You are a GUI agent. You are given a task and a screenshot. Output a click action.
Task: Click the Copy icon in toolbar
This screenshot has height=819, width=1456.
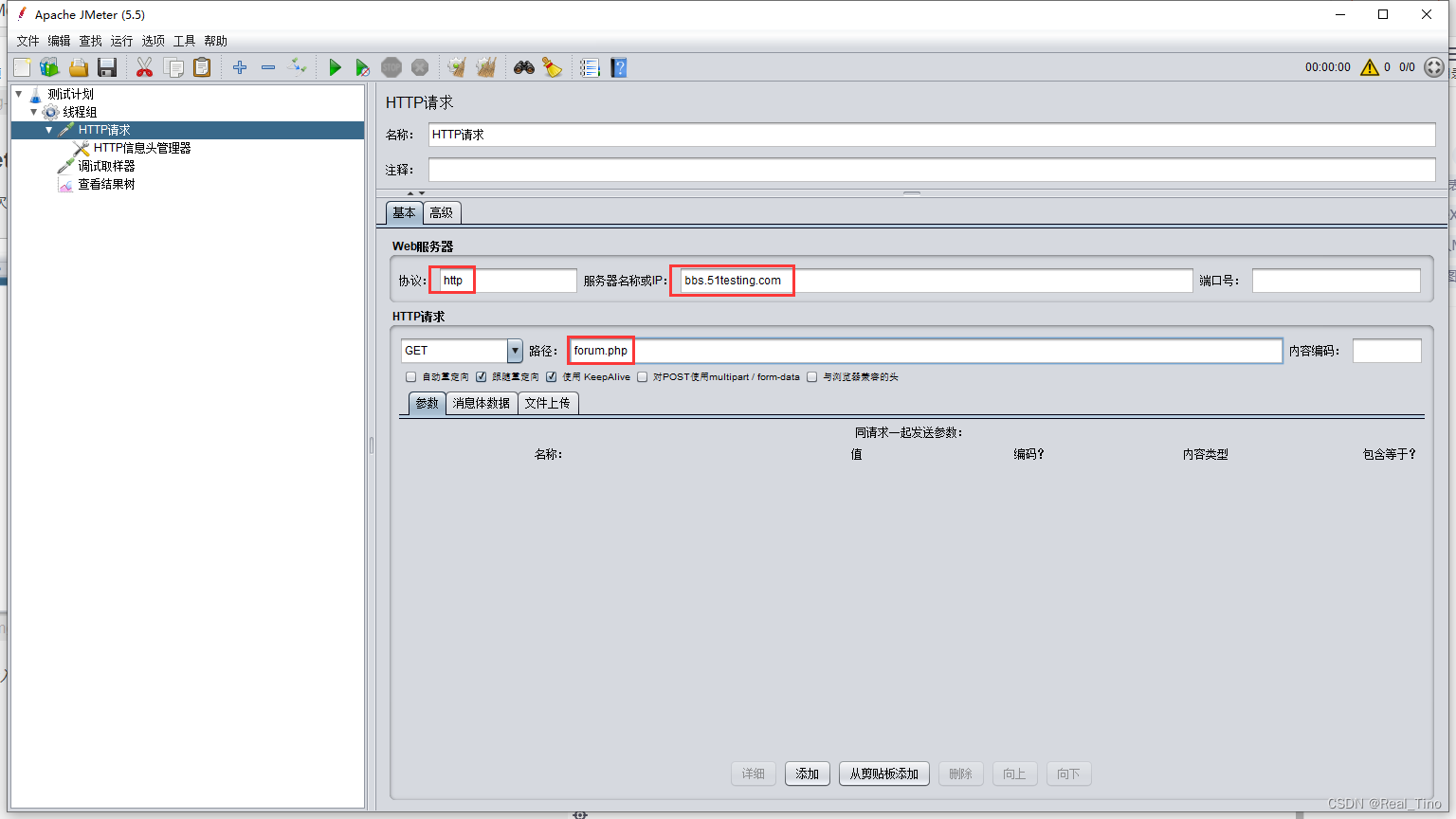(173, 67)
